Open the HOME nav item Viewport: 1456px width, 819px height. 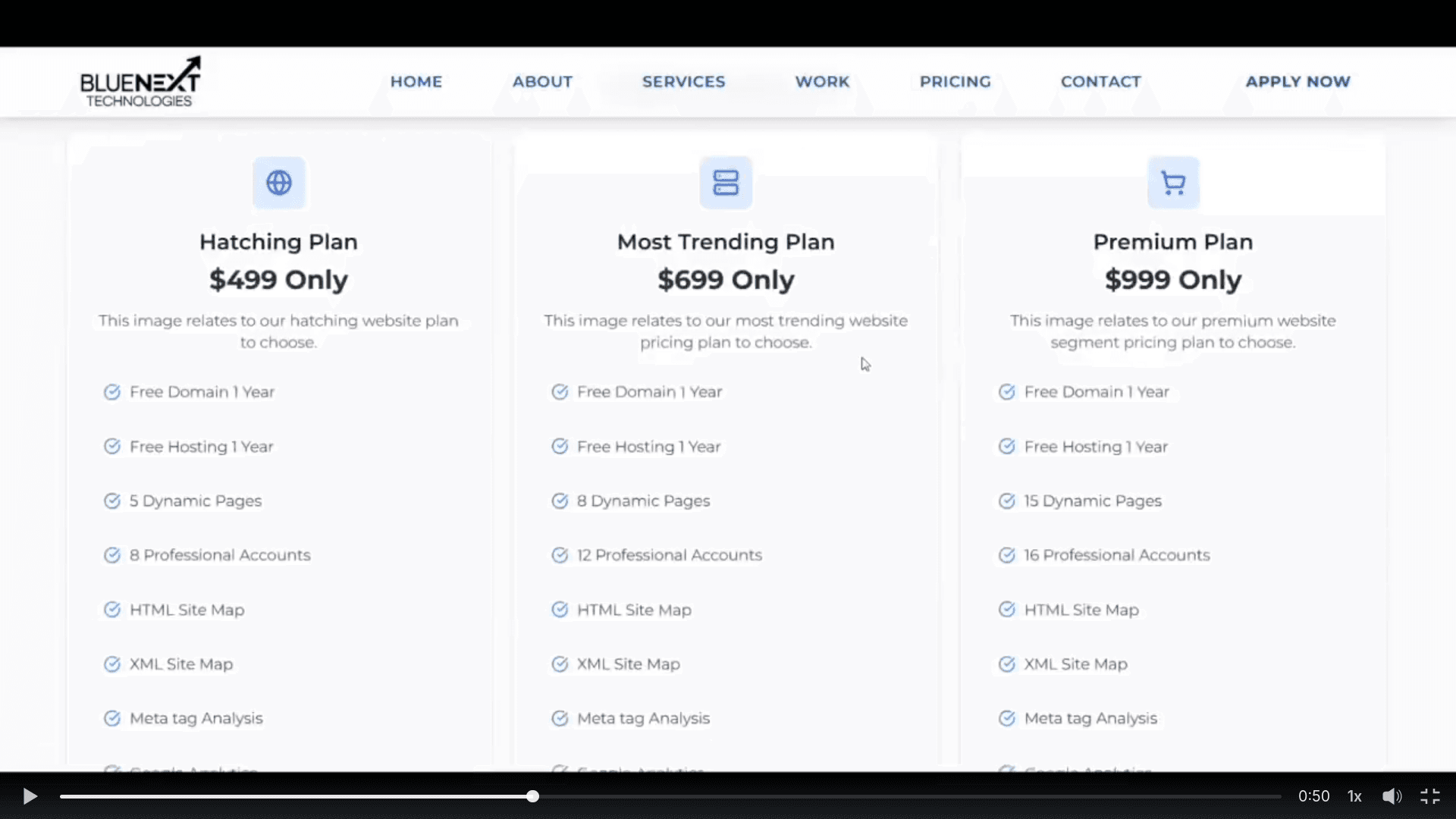coord(416,81)
